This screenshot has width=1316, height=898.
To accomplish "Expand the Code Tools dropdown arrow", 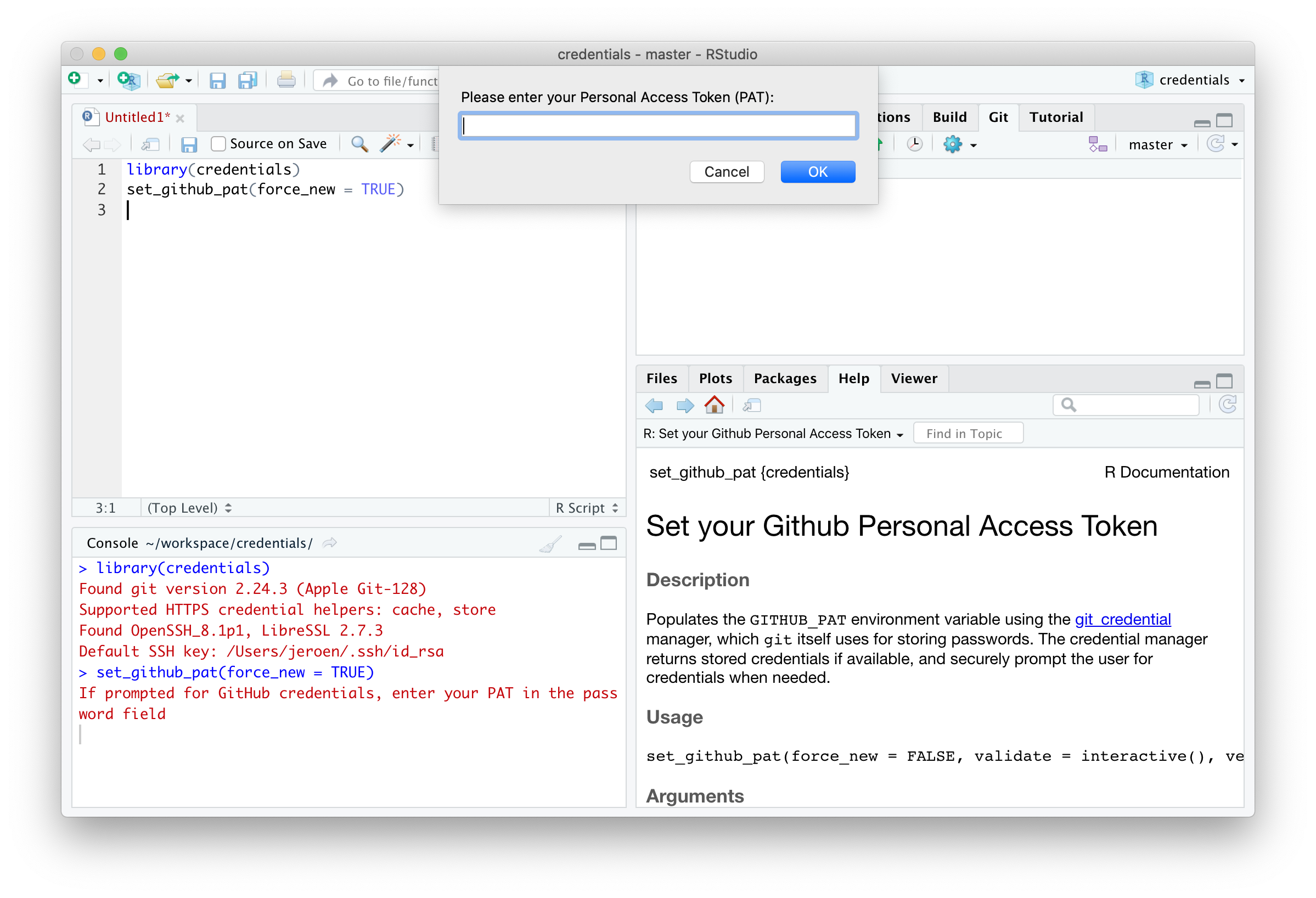I will pos(410,145).
